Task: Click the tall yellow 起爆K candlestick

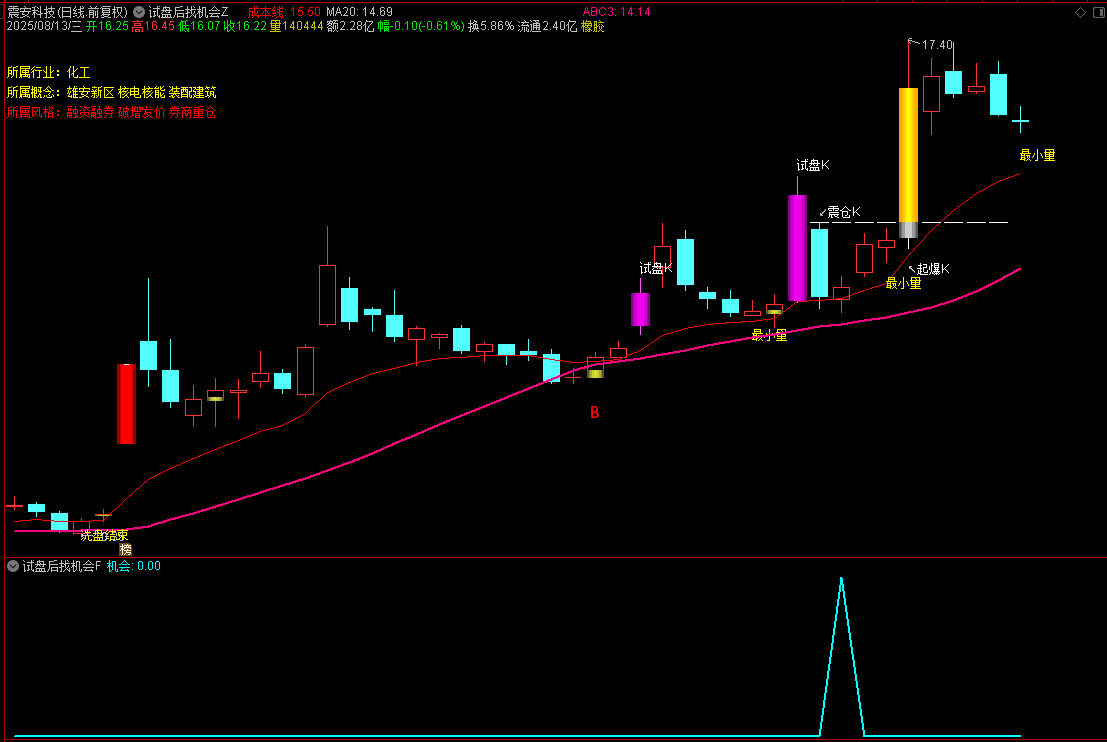Action: pyautogui.click(x=908, y=155)
